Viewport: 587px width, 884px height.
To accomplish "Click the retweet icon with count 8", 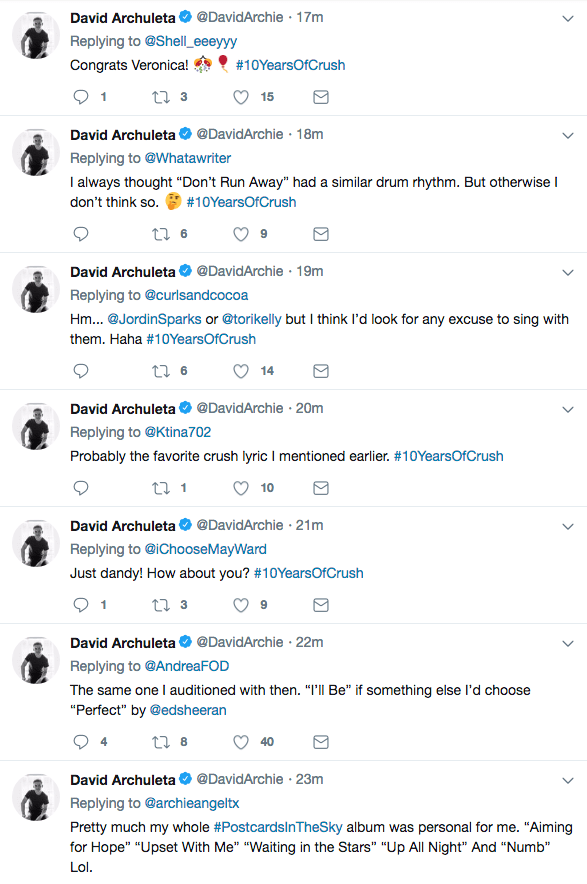I will point(158,742).
